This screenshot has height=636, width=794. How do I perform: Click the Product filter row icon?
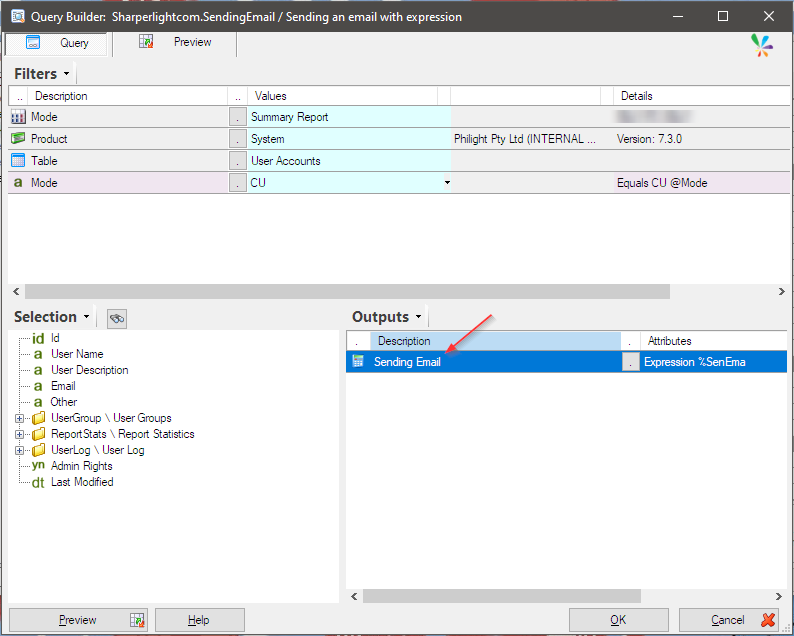pyautogui.click(x=18, y=138)
